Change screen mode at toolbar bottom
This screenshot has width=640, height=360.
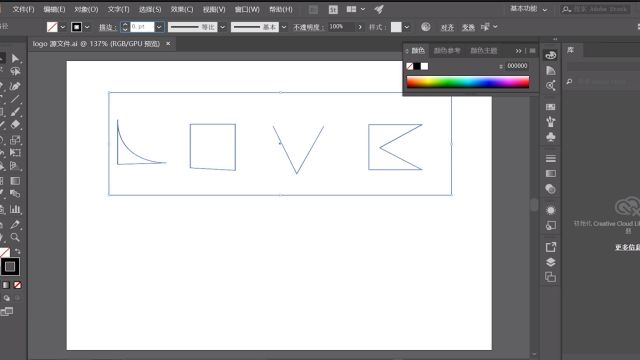7,312
